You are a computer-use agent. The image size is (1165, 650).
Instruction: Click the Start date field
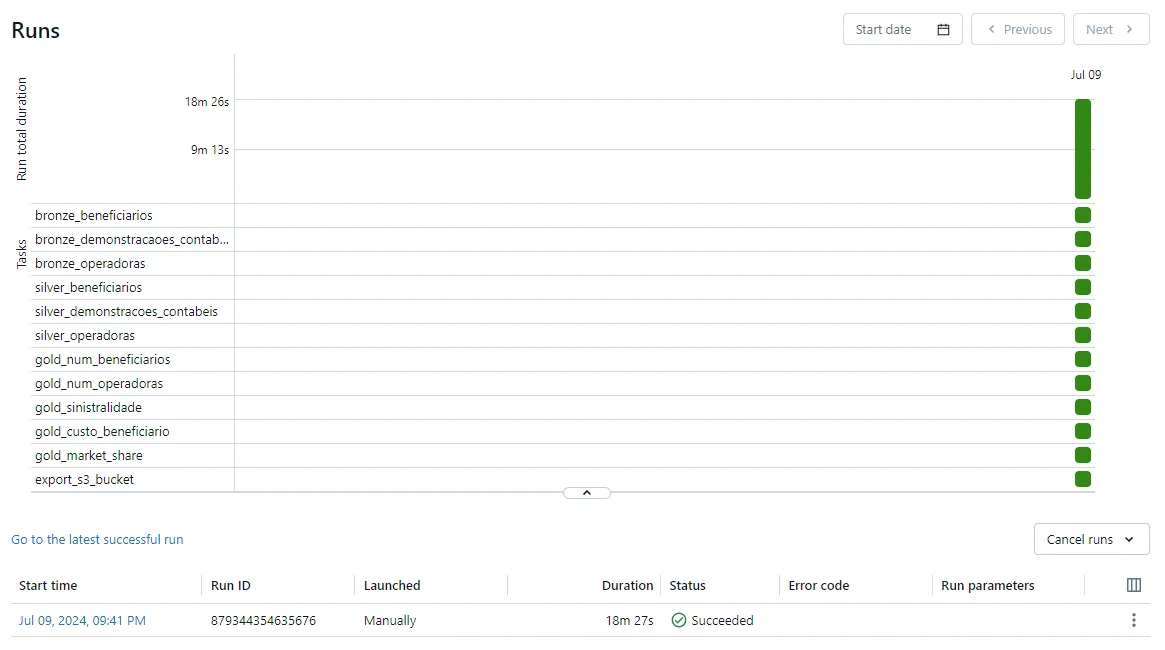tap(903, 30)
